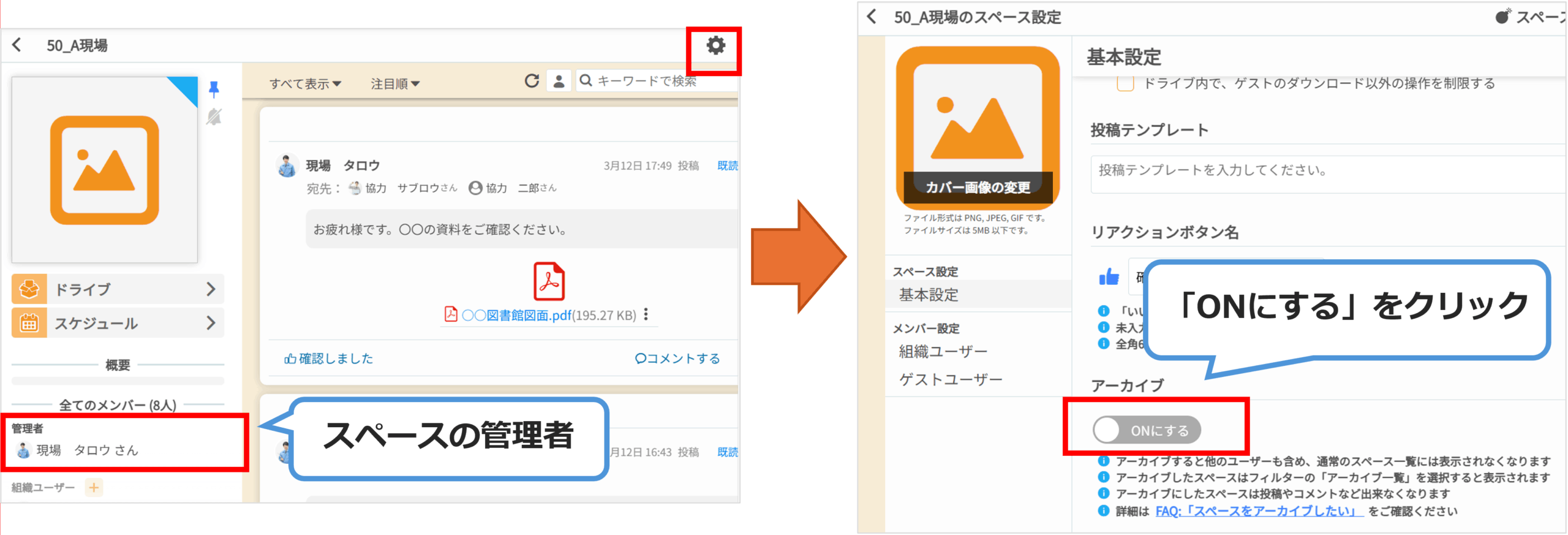1568x535 pixels.
Task: Click the muted notification bell icon
Action: [214, 116]
